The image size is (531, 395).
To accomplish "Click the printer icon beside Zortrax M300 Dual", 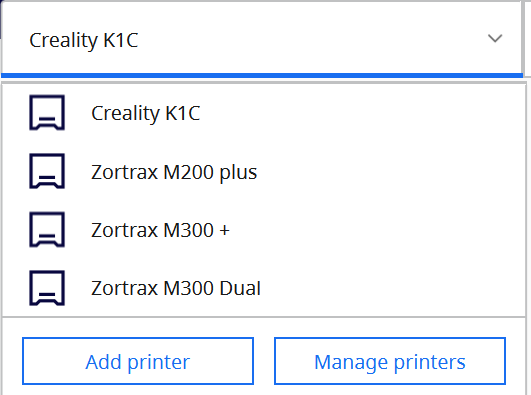I will click(47, 288).
